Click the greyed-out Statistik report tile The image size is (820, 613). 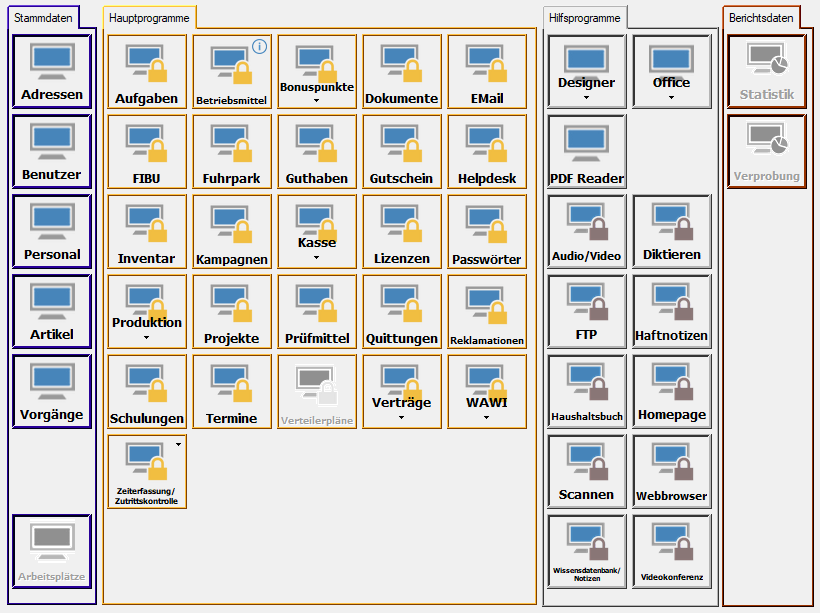coord(767,72)
